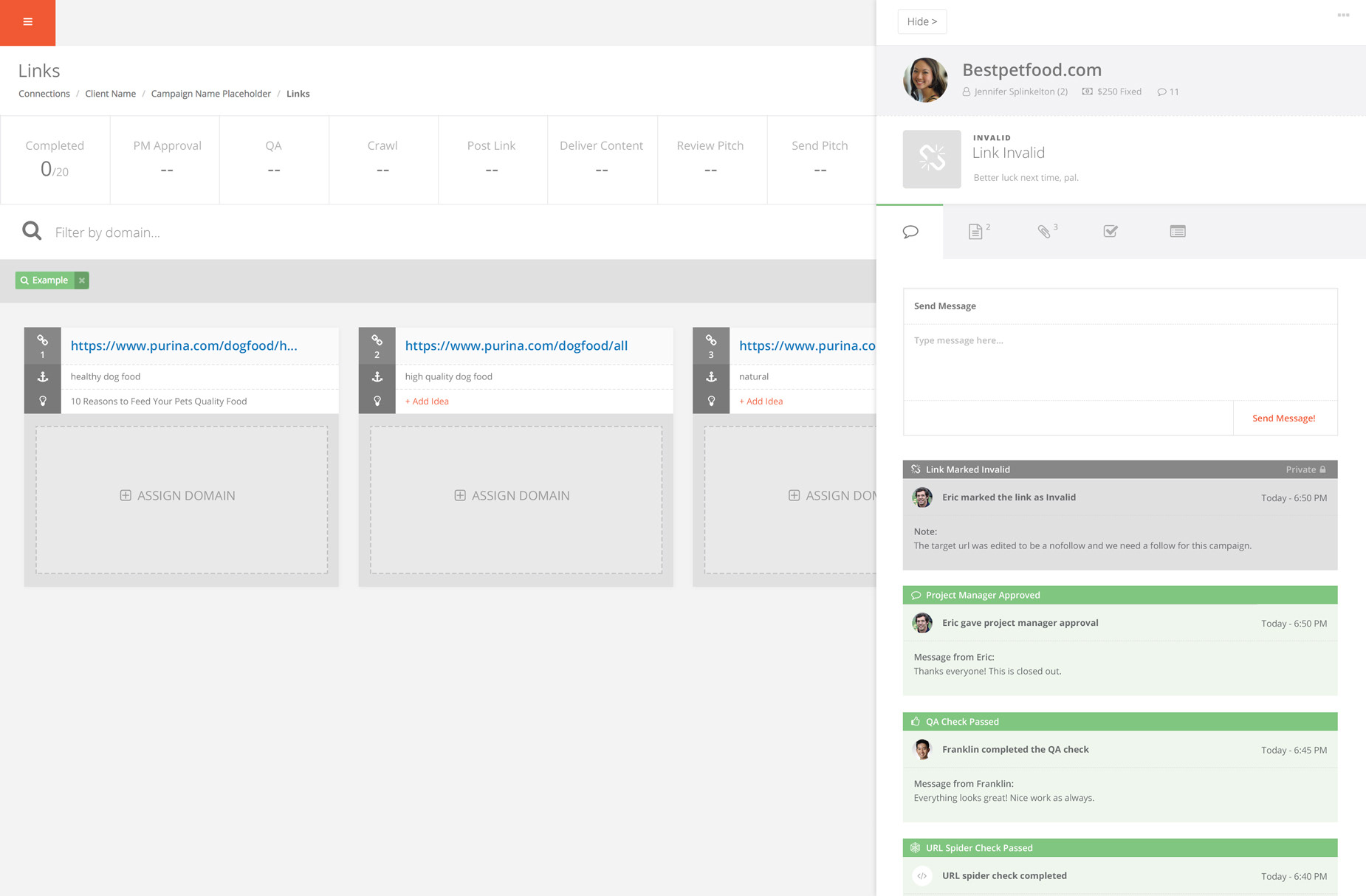Open purina.com/dogfood/all target URL

coord(516,345)
